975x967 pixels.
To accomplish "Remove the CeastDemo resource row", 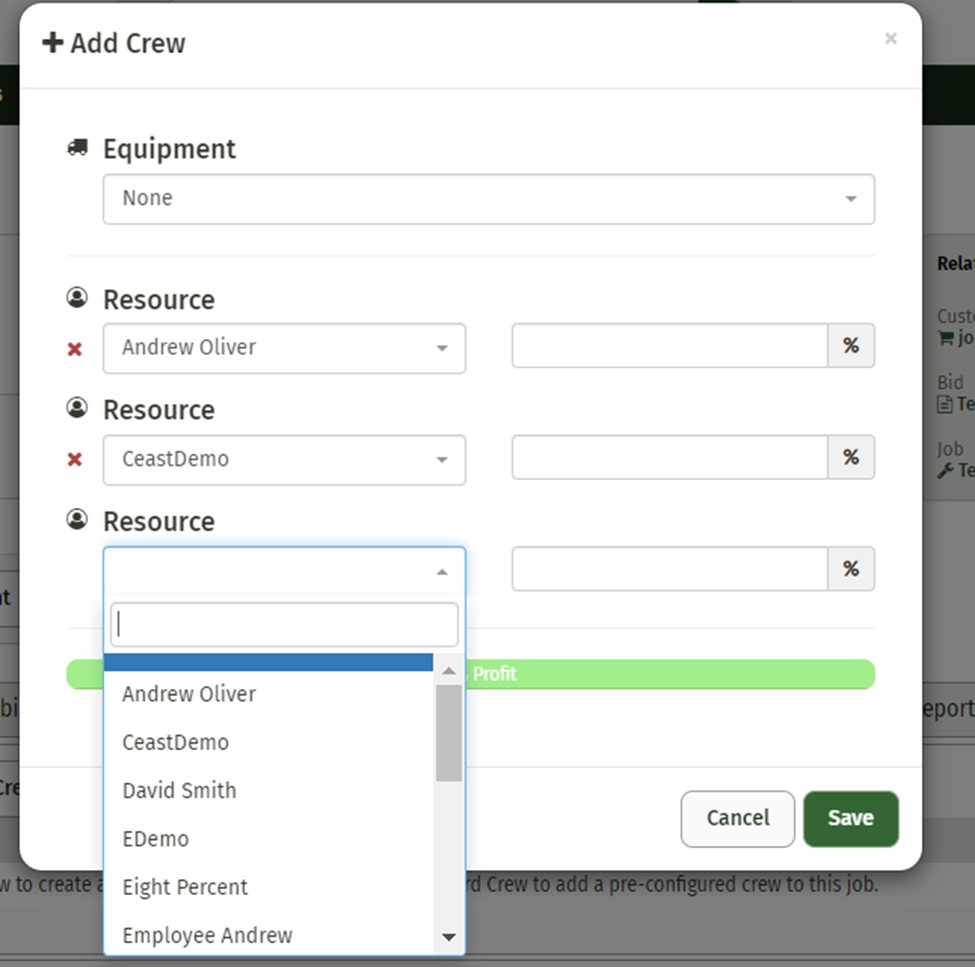I will (74, 460).
